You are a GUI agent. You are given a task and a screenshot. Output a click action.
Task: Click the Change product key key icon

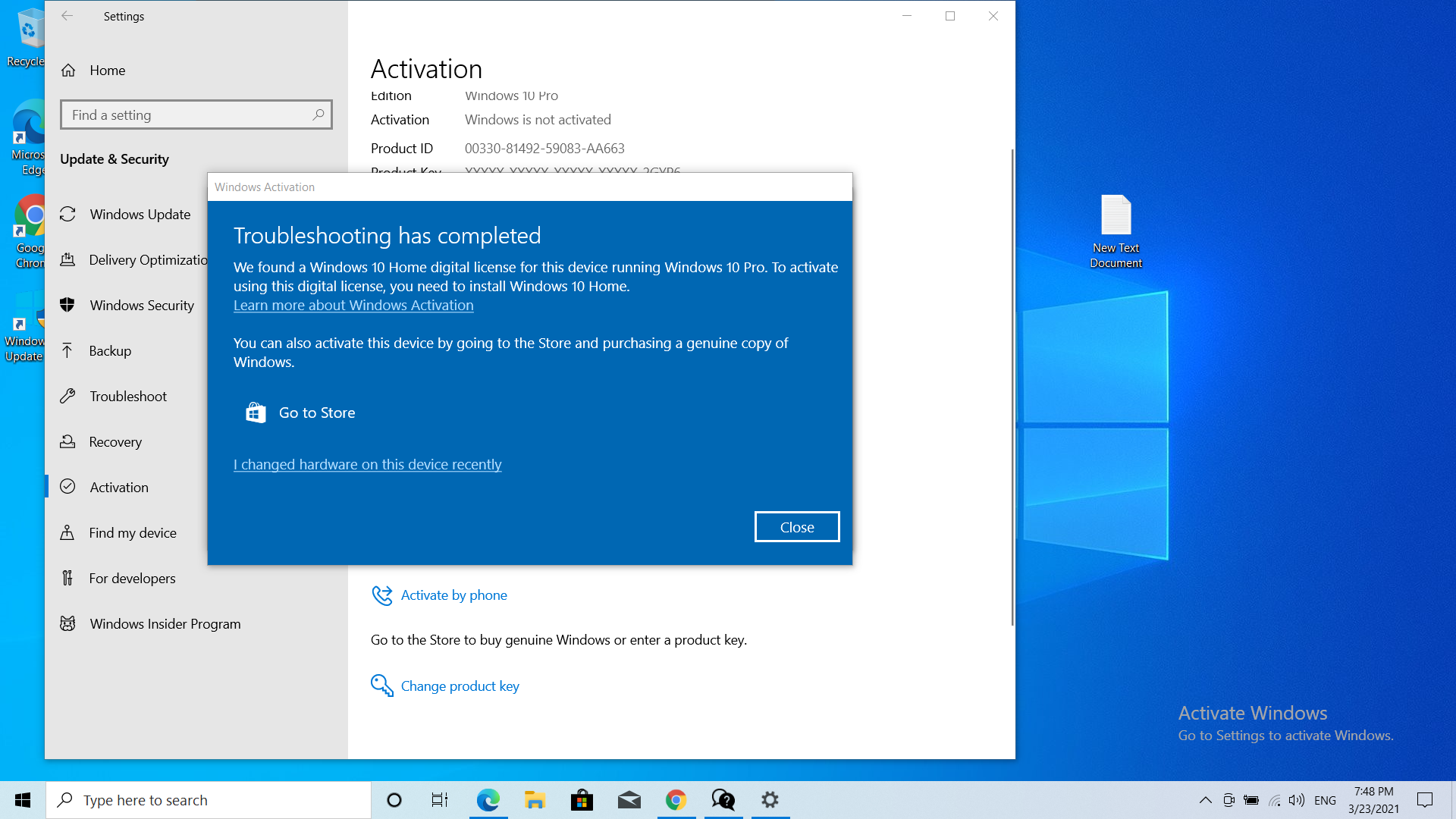(x=382, y=686)
